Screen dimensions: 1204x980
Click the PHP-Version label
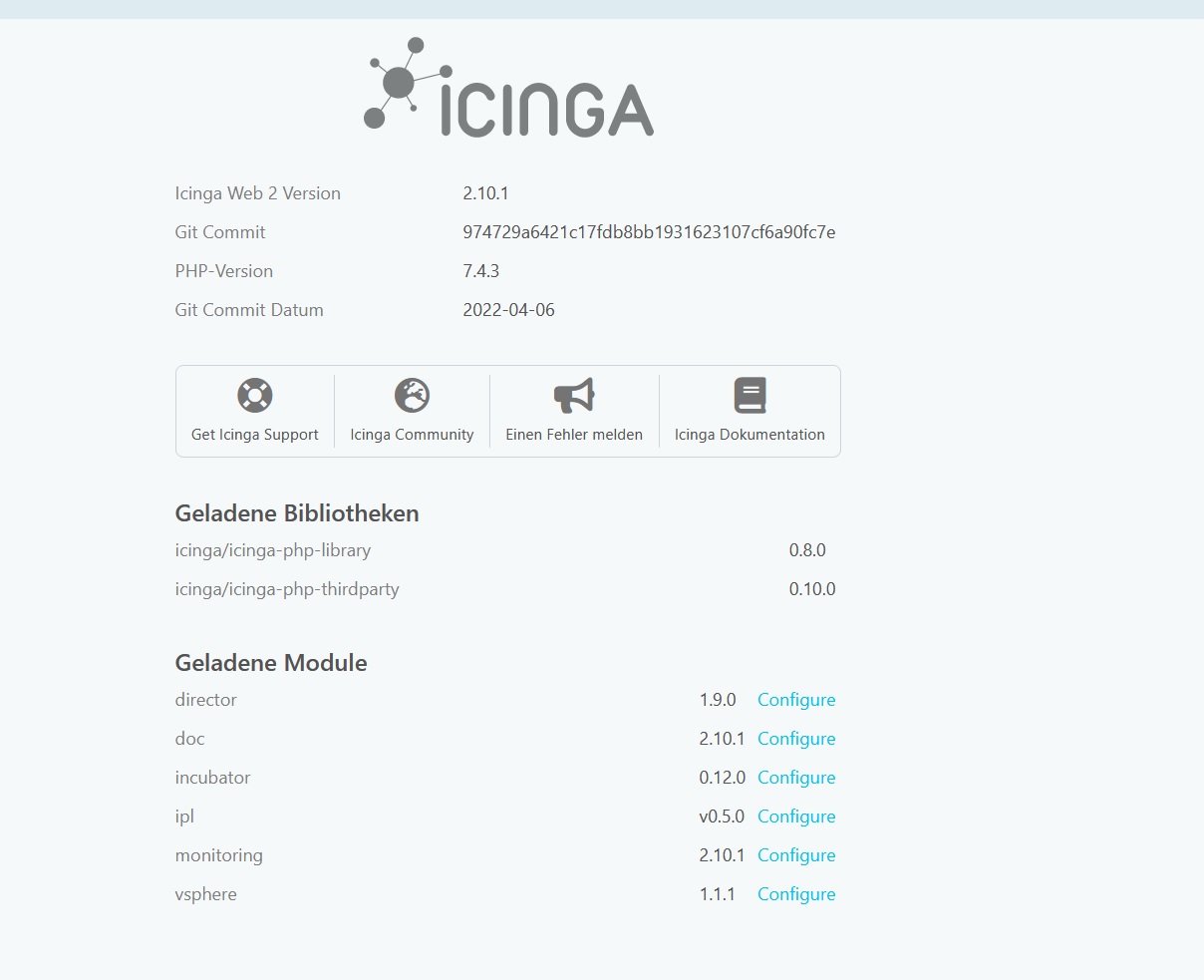[224, 271]
